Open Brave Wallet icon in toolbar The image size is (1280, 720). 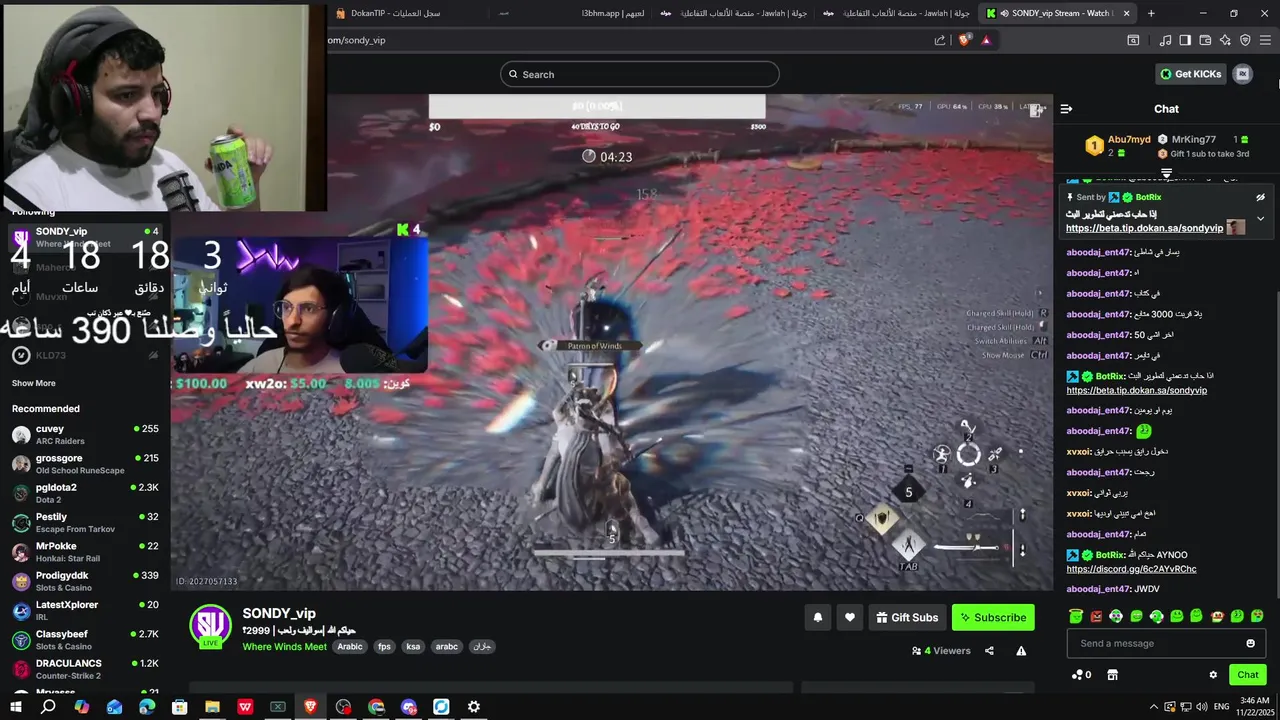(x=1205, y=40)
